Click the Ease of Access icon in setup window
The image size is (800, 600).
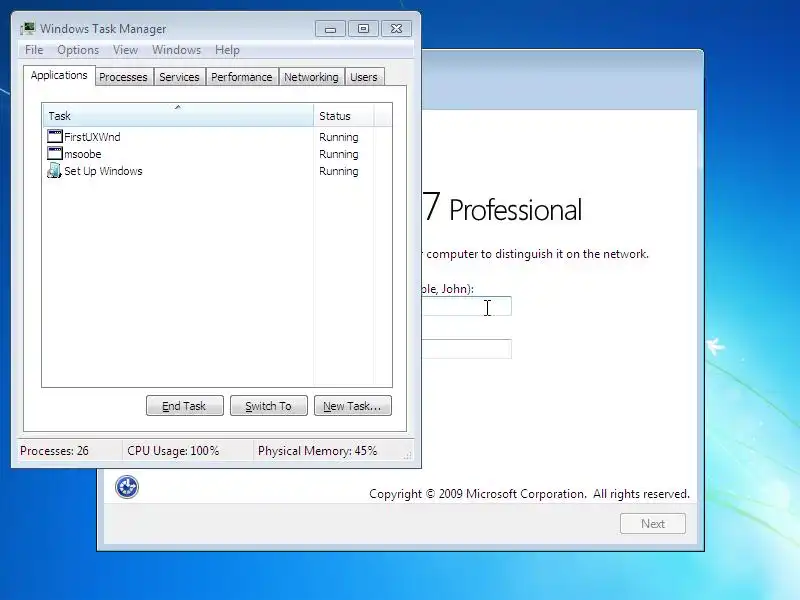tap(127, 487)
